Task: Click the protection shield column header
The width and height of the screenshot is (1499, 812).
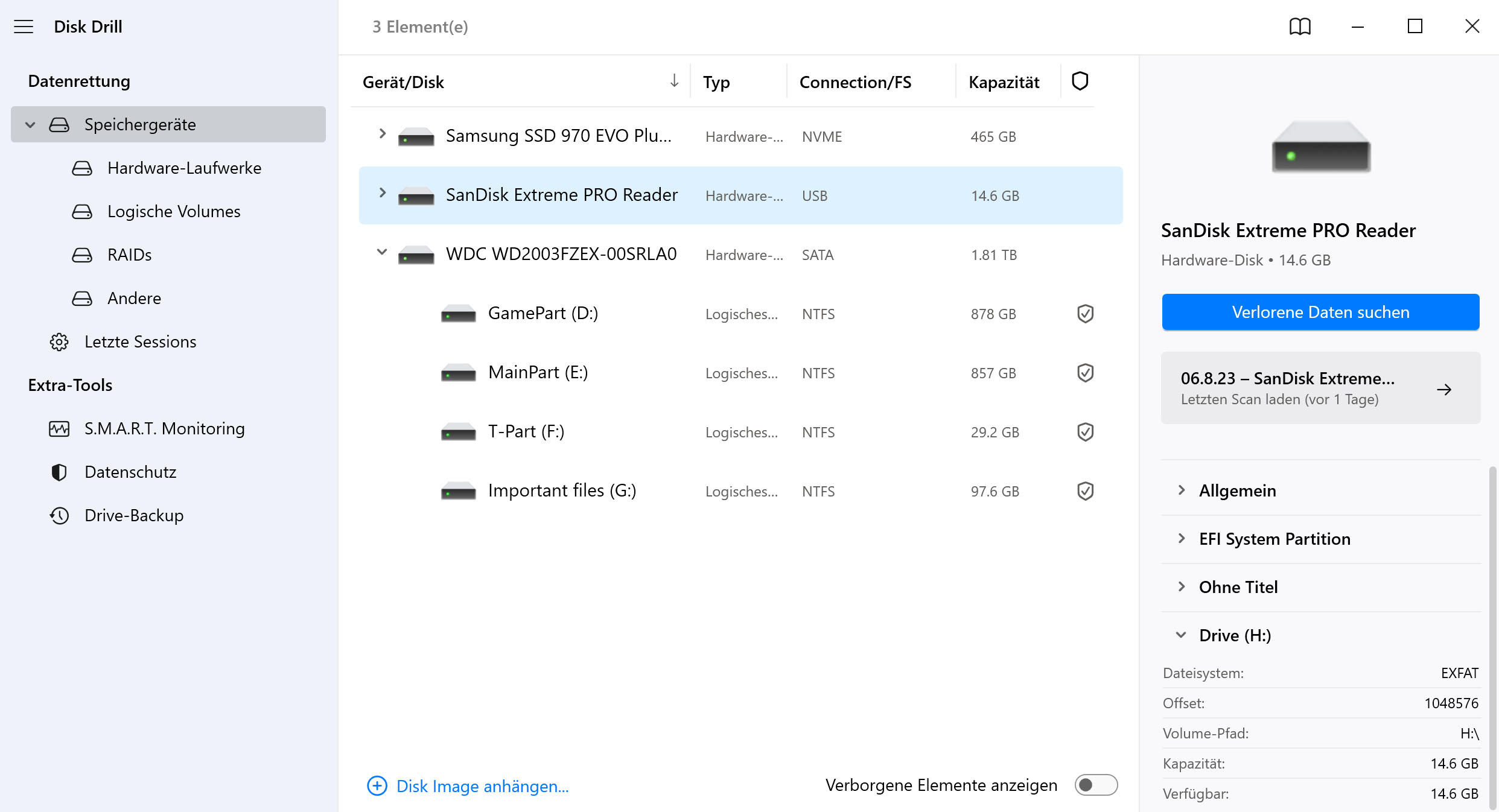Action: tap(1080, 81)
